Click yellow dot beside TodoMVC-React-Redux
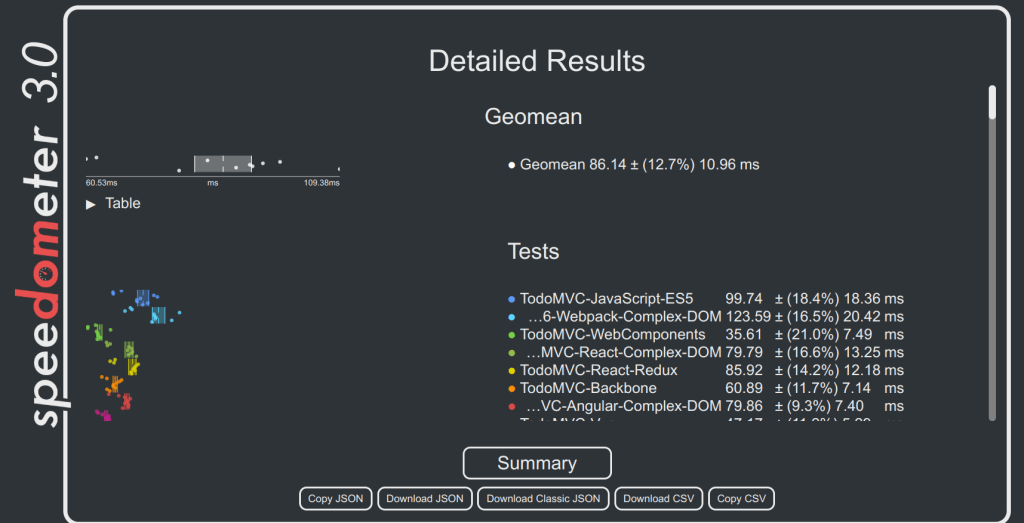Image resolution: width=1024 pixels, height=523 pixels. tap(512, 371)
